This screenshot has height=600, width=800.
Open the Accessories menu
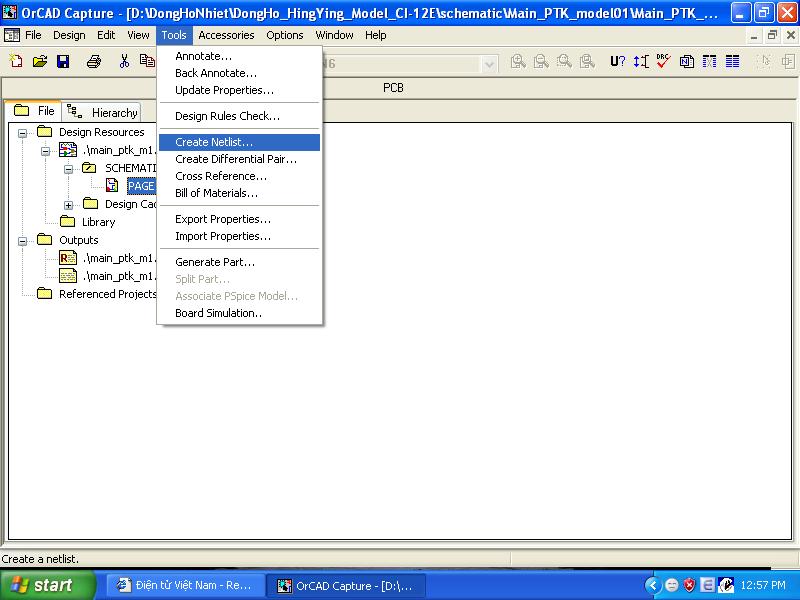[226, 35]
